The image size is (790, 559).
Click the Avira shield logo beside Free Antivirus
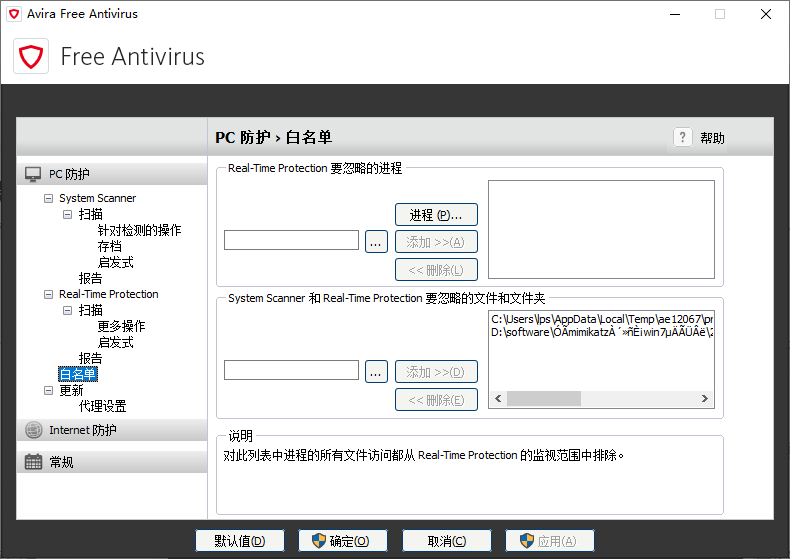tap(31, 56)
